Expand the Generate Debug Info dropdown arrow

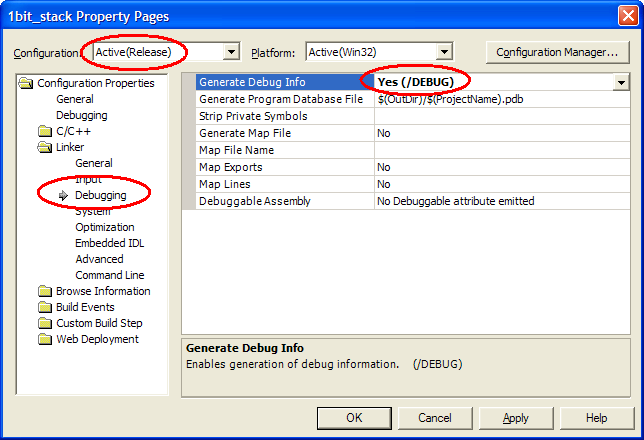click(x=621, y=83)
